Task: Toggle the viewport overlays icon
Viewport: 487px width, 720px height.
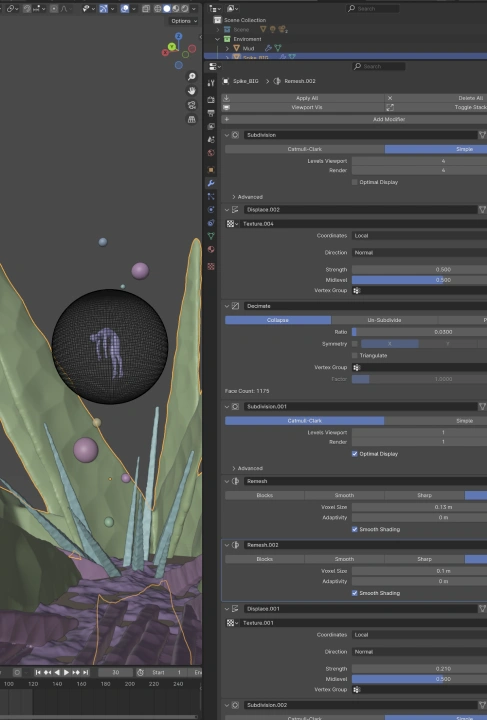Action: 125,9
